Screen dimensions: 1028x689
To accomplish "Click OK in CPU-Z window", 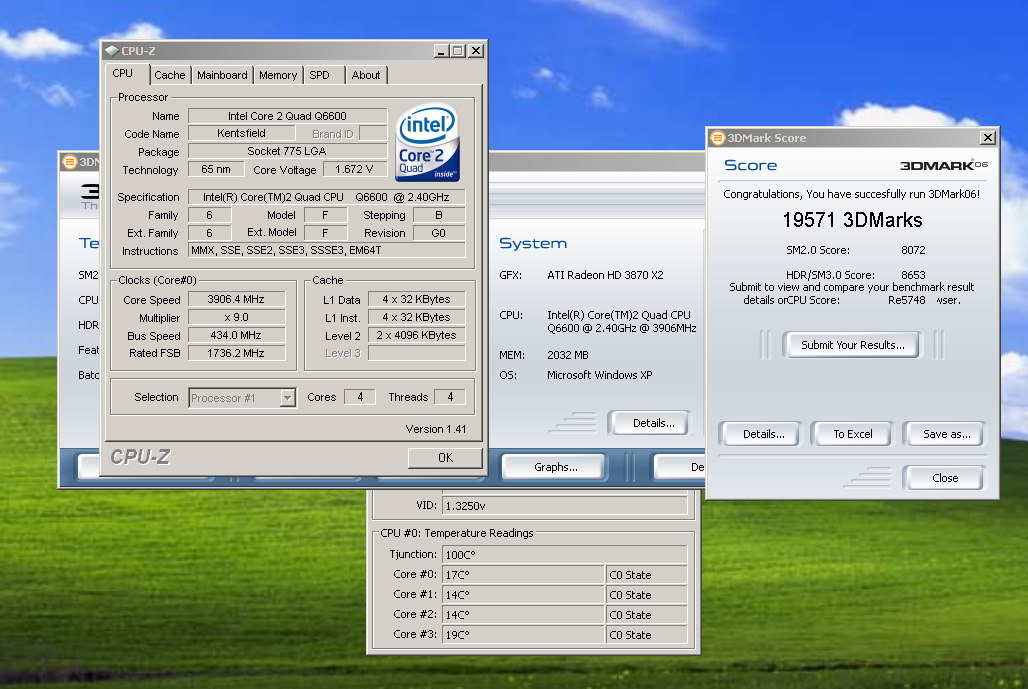I will pyautogui.click(x=445, y=458).
